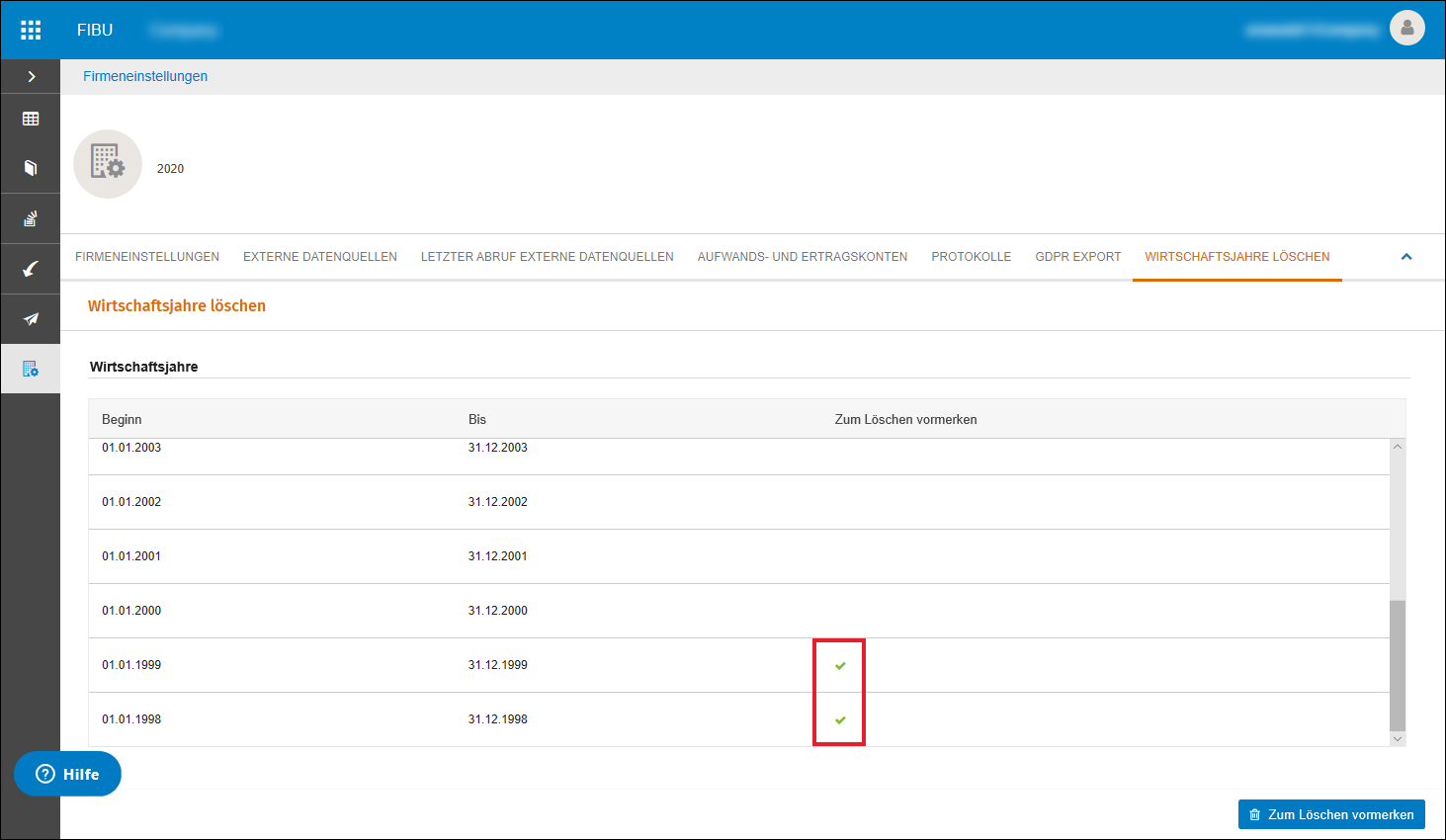
Task: Click the 01.01.1998 begin date cell
Action: [x=131, y=719]
